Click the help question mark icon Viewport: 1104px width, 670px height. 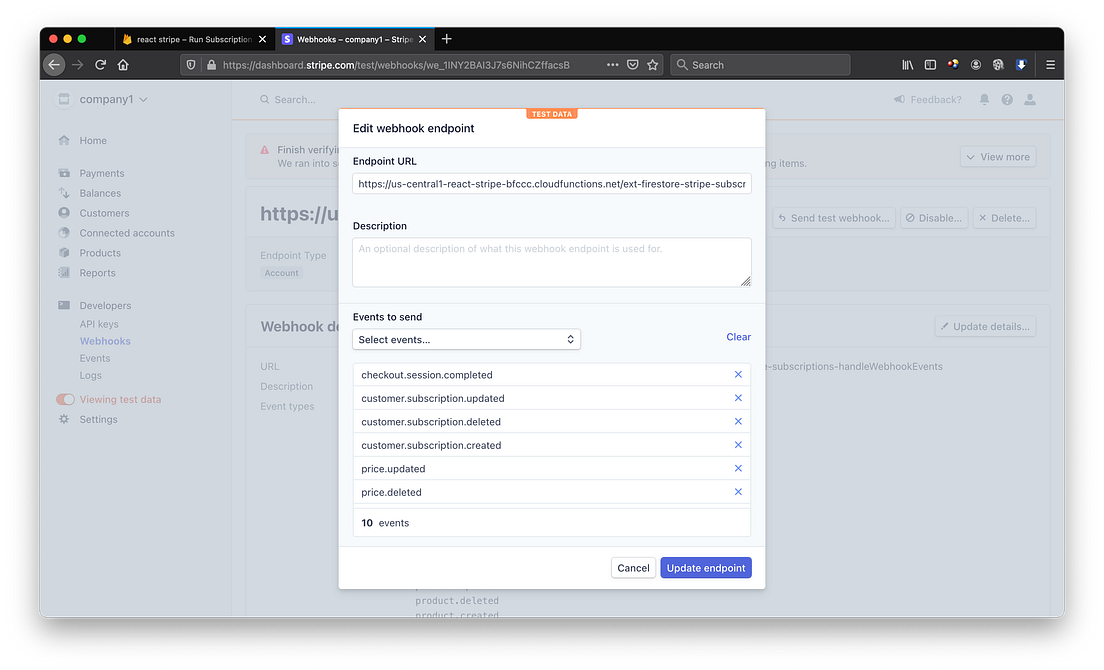(1007, 99)
